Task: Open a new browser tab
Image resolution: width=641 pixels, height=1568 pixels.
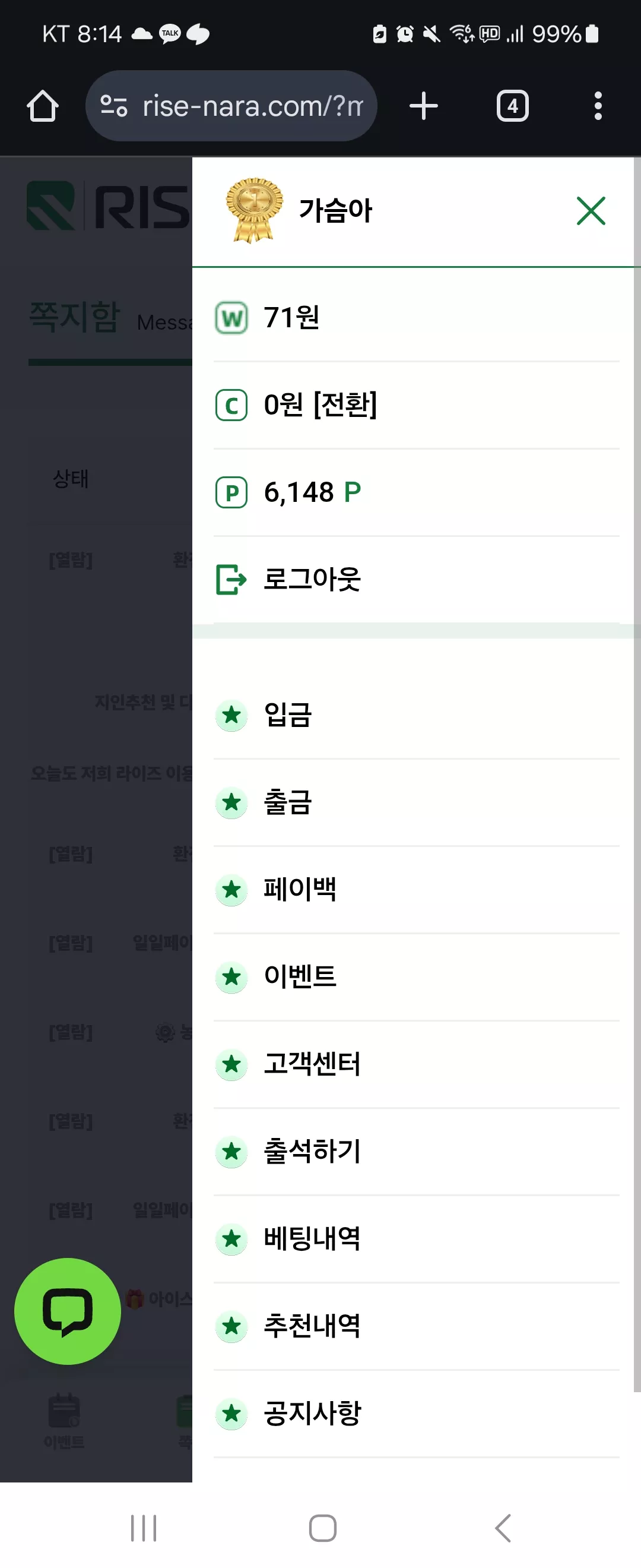Action: pos(423,106)
